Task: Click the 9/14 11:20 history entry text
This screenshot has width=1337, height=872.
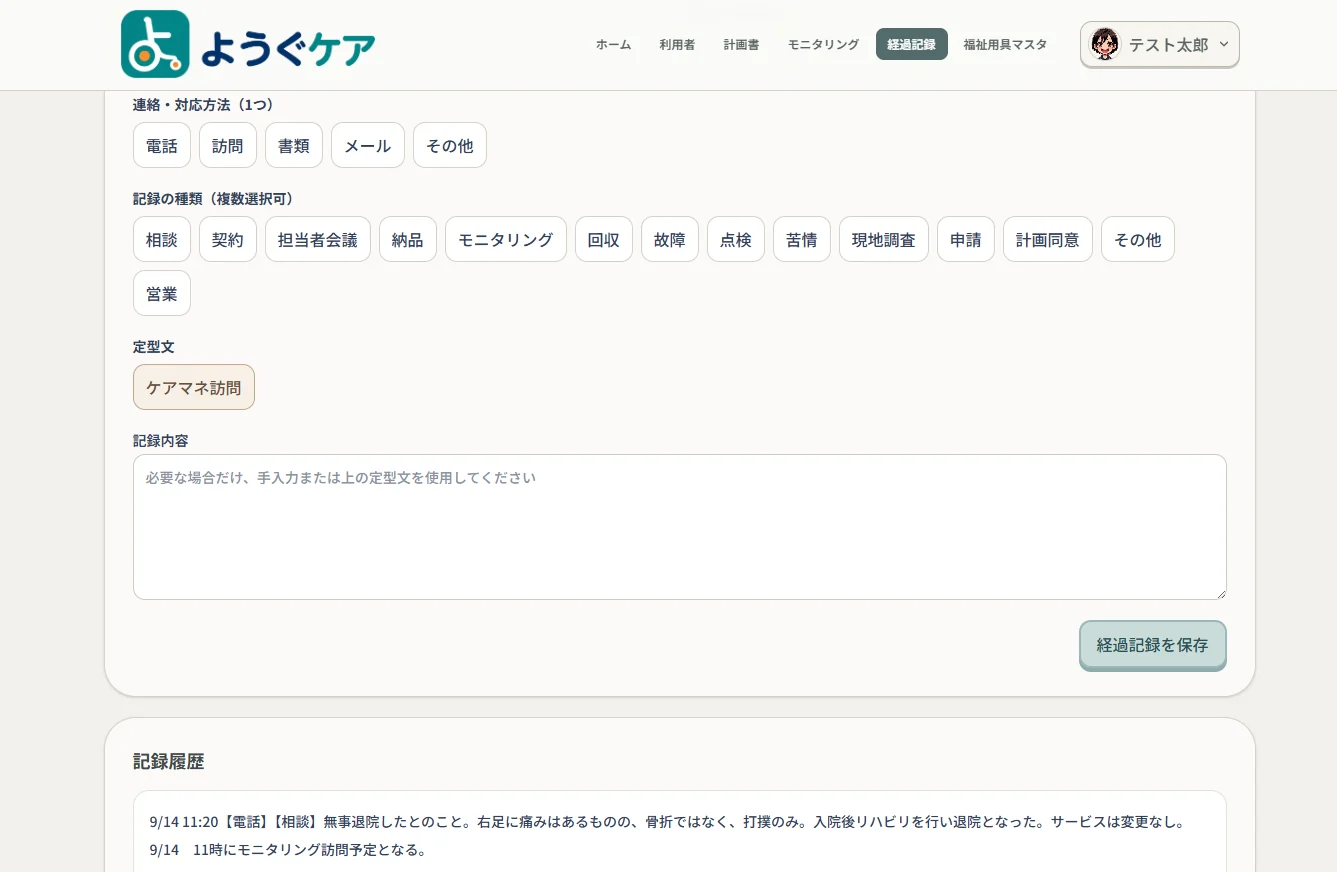Action: [x=667, y=822]
